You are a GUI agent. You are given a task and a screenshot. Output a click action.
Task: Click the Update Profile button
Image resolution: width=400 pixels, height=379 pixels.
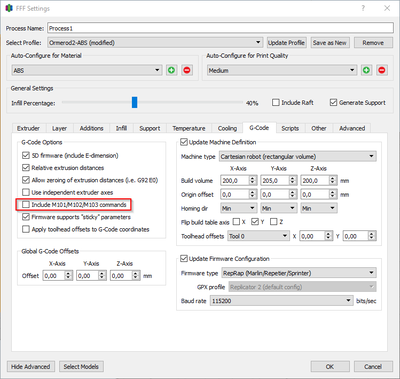coord(287,43)
